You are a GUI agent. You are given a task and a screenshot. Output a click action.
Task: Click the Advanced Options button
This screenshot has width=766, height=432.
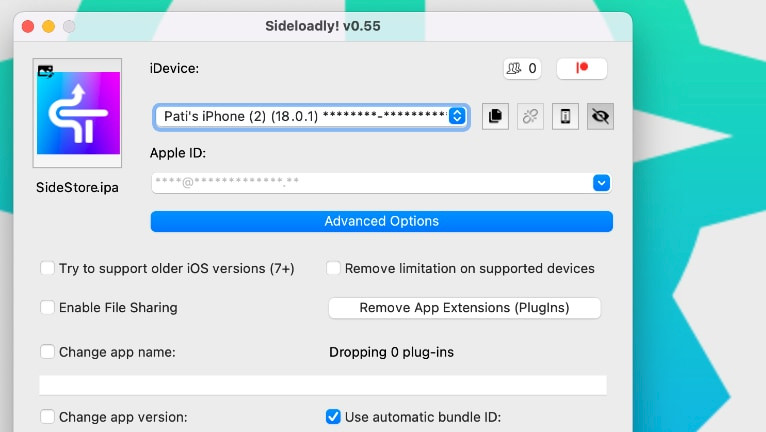pyautogui.click(x=382, y=221)
